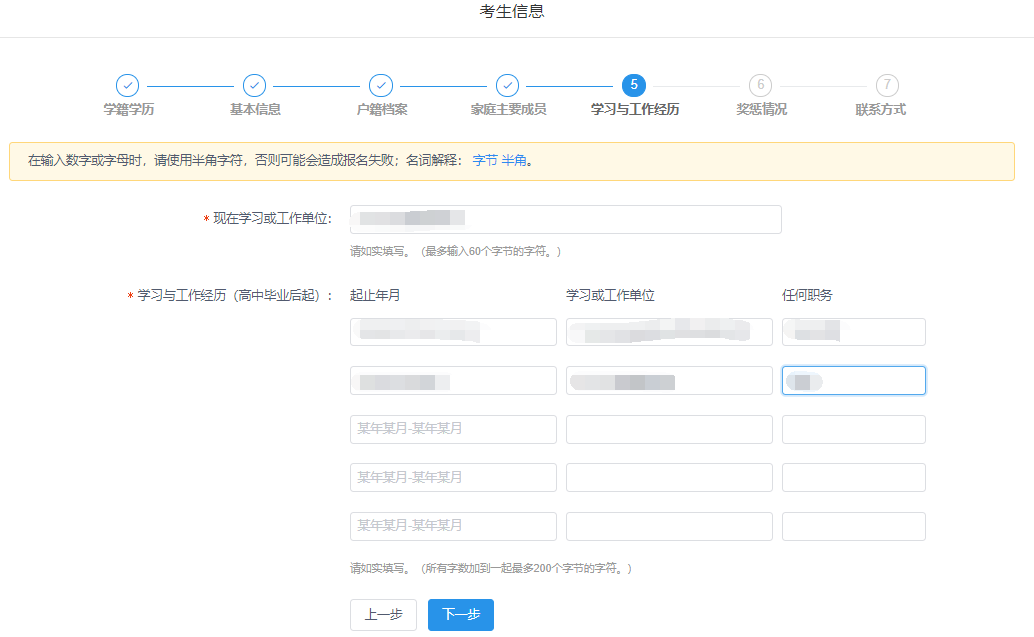Click the 基本信息 step checkmark icon
This screenshot has height=637, width=1034.
(254, 86)
